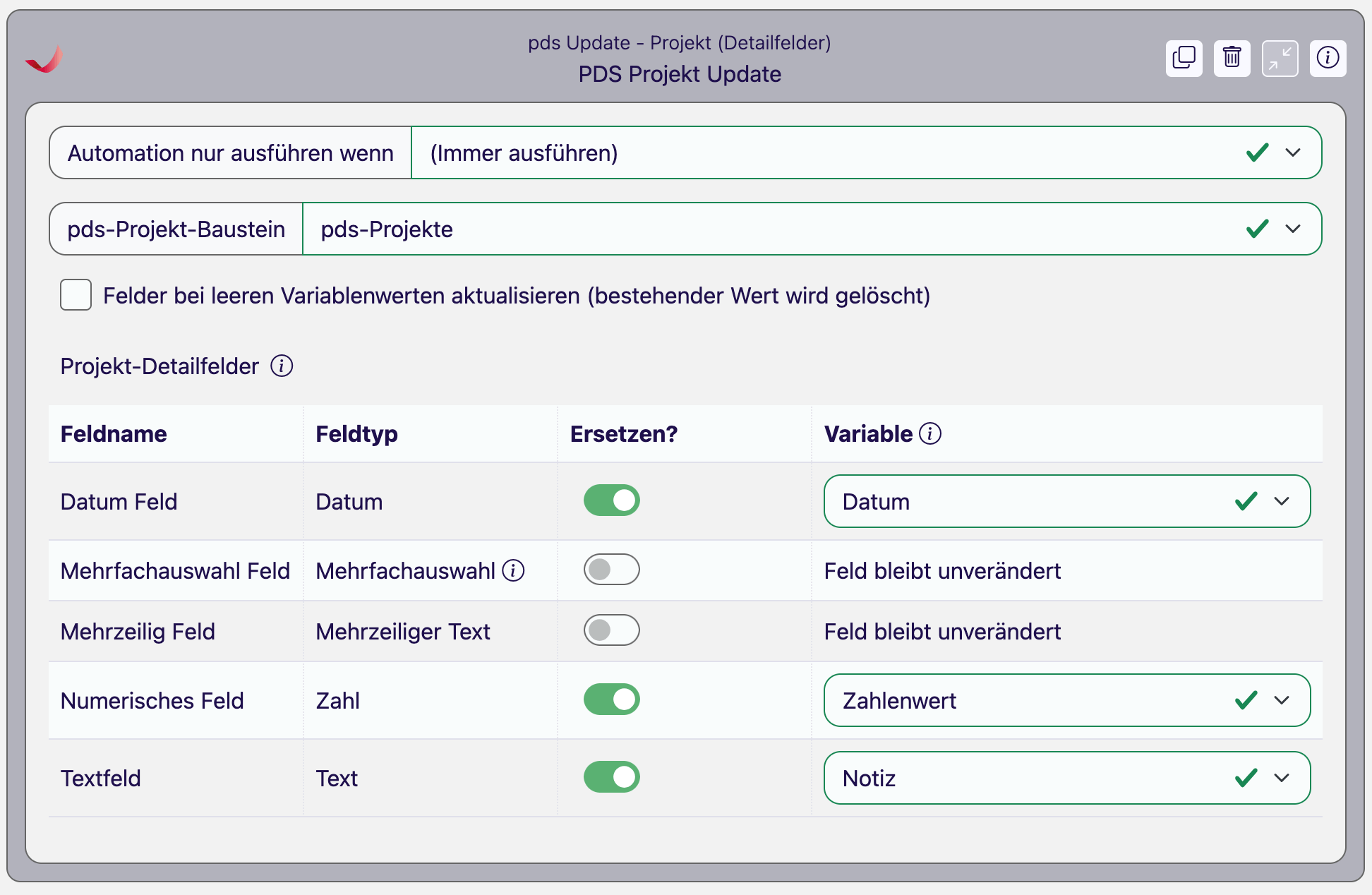This screenshot has width=1372, height=895.
Task: Disable the Datum Feld replace toggle
Action: (611, 500)
